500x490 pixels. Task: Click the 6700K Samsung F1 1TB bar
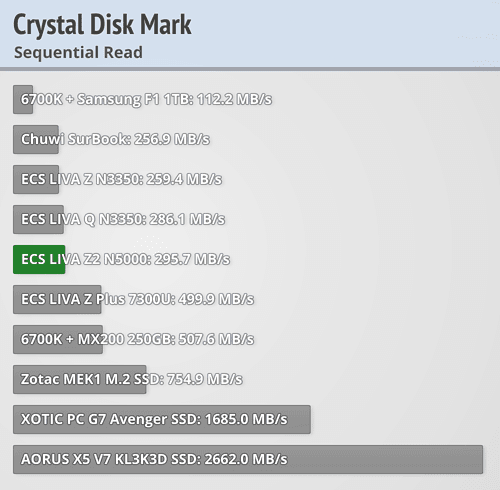point(23,99)
